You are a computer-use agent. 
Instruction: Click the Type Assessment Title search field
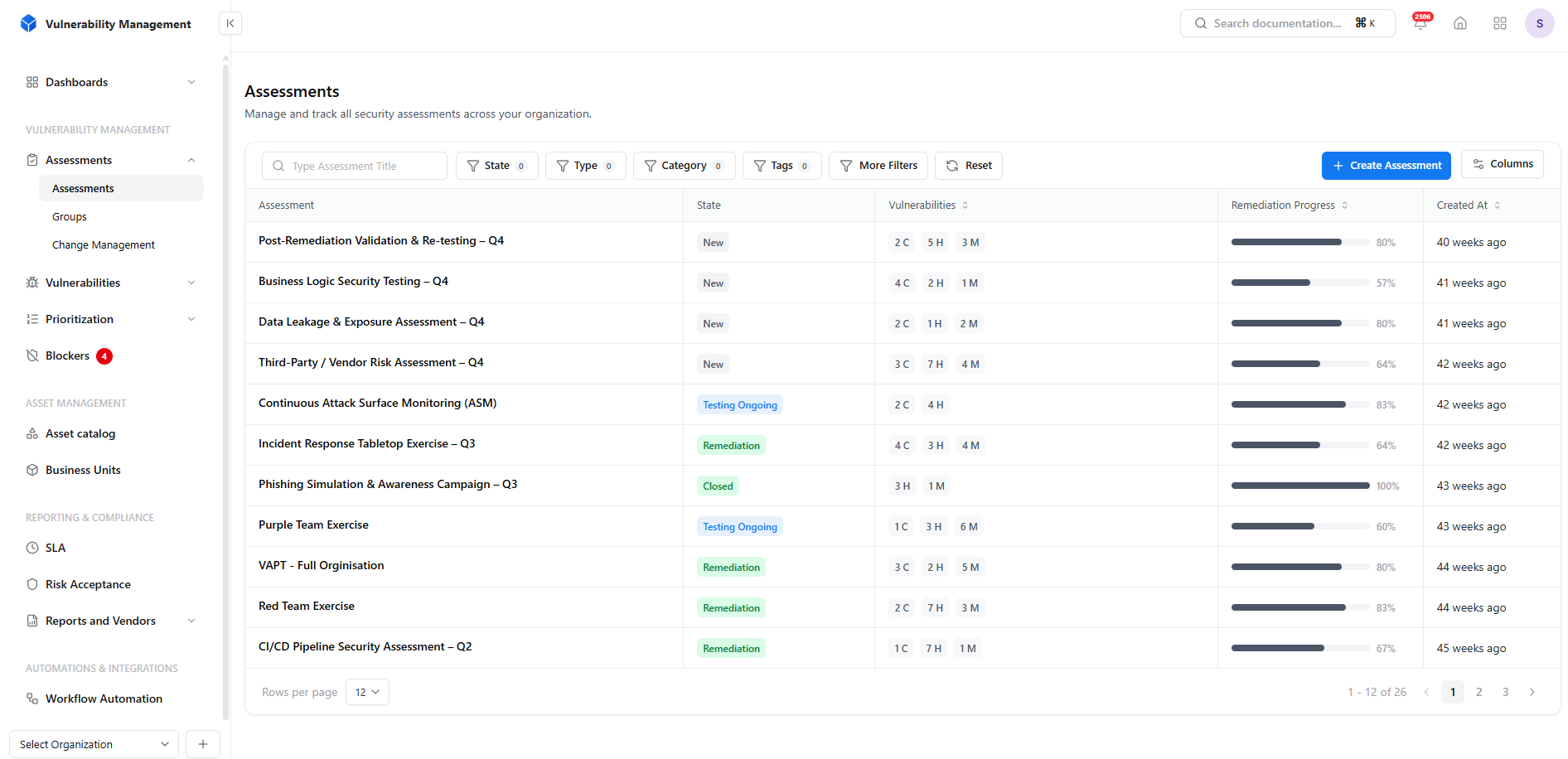(355, 166)
